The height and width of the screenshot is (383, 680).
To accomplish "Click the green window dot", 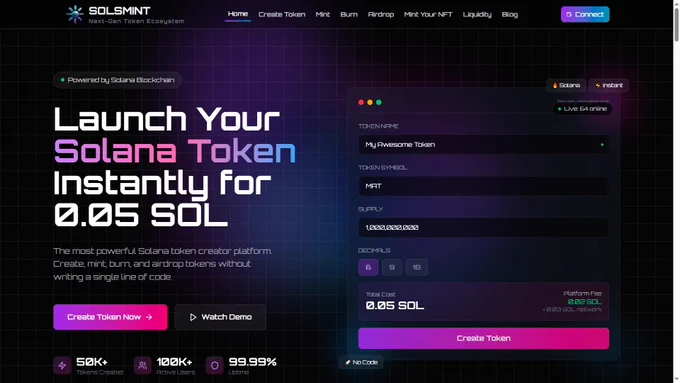I will pyautogui.click(x=379, y=102).
